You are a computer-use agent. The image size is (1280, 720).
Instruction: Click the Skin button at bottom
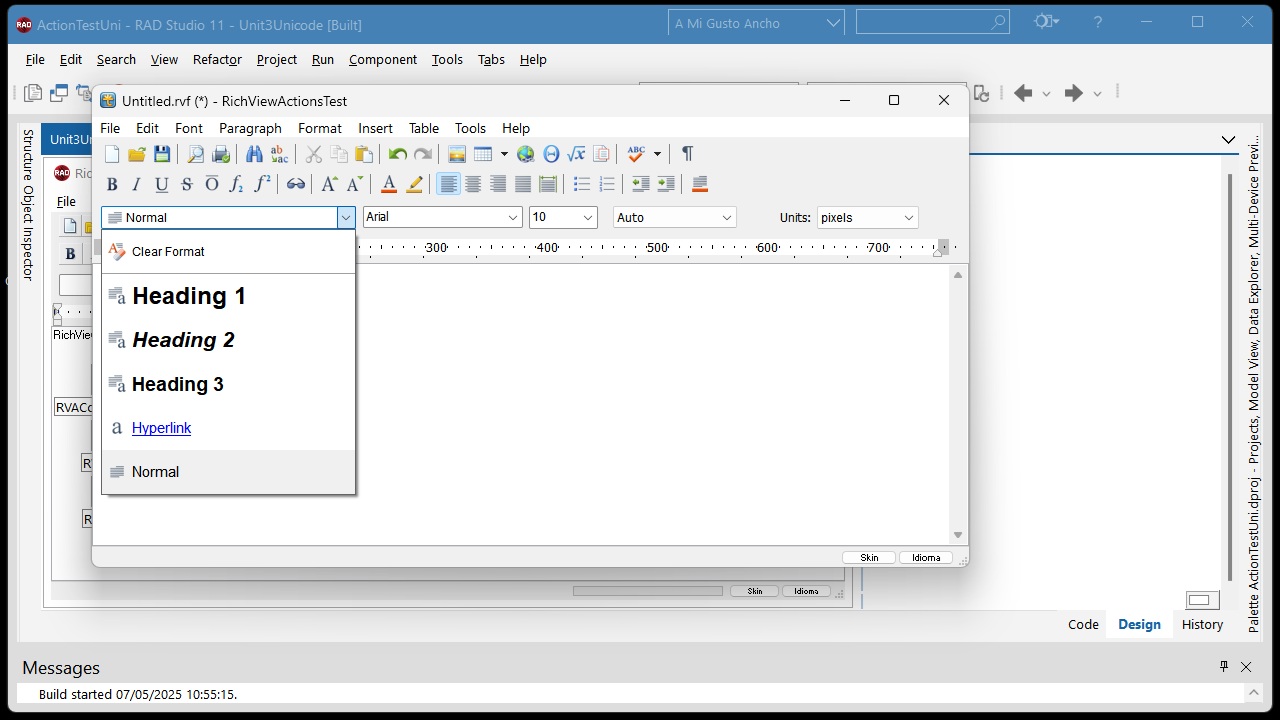(870, 558)
